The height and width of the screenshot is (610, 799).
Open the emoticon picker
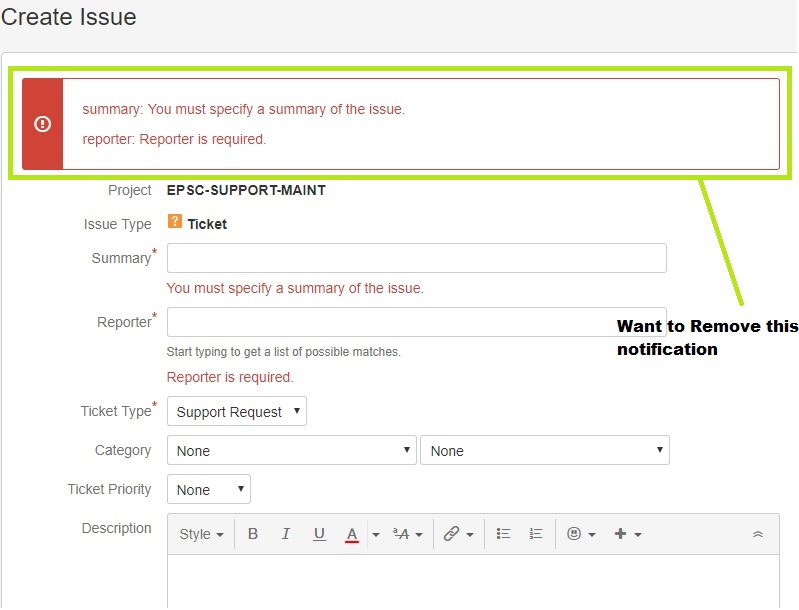coord(581,534)
